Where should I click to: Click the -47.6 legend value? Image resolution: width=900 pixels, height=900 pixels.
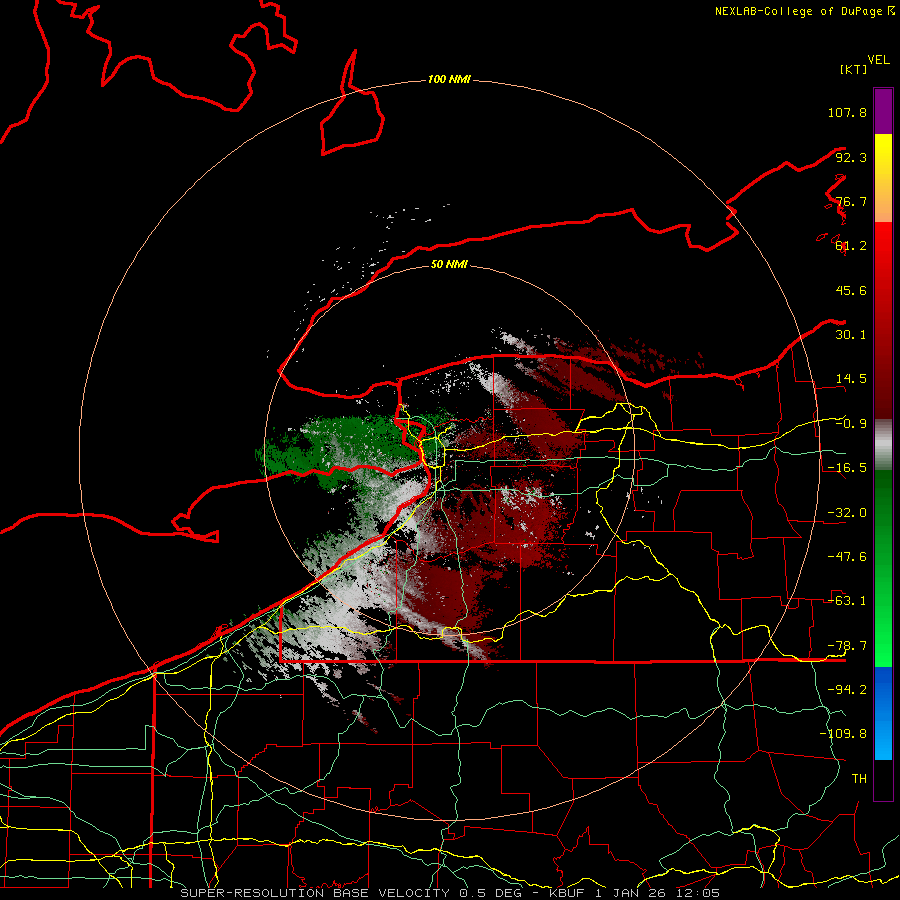[847, 557]
